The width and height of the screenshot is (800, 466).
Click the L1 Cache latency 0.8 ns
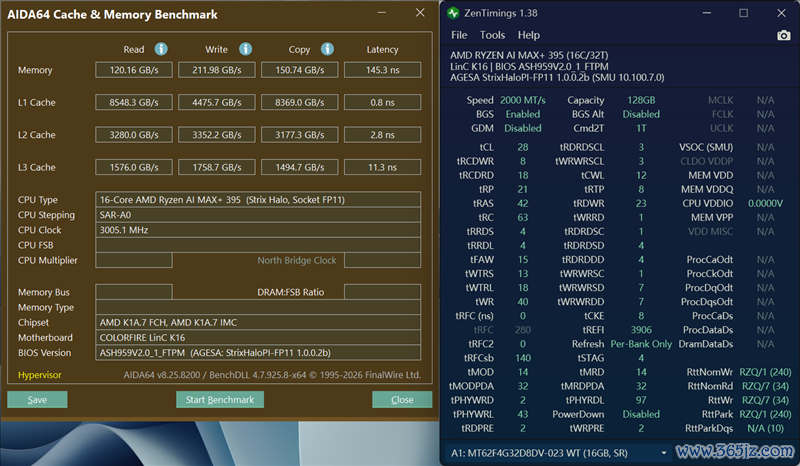(383, 102)
